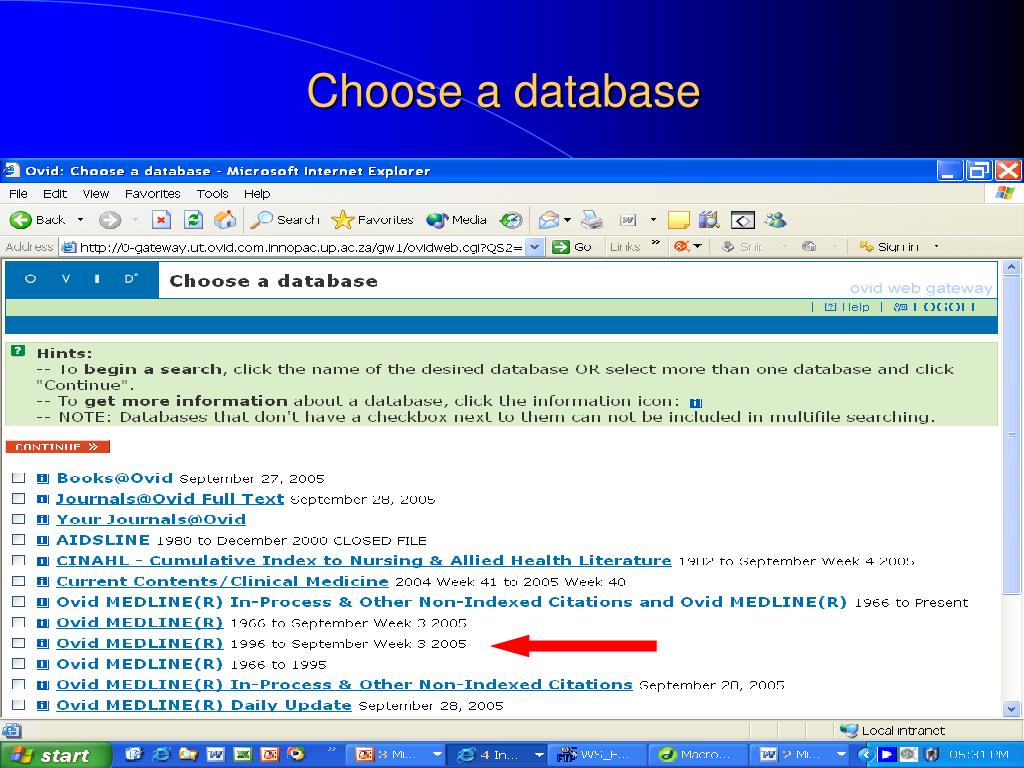Click the red Continue button
The width and height of the screenshot is (1024, 768).
(x=57, y=447)
